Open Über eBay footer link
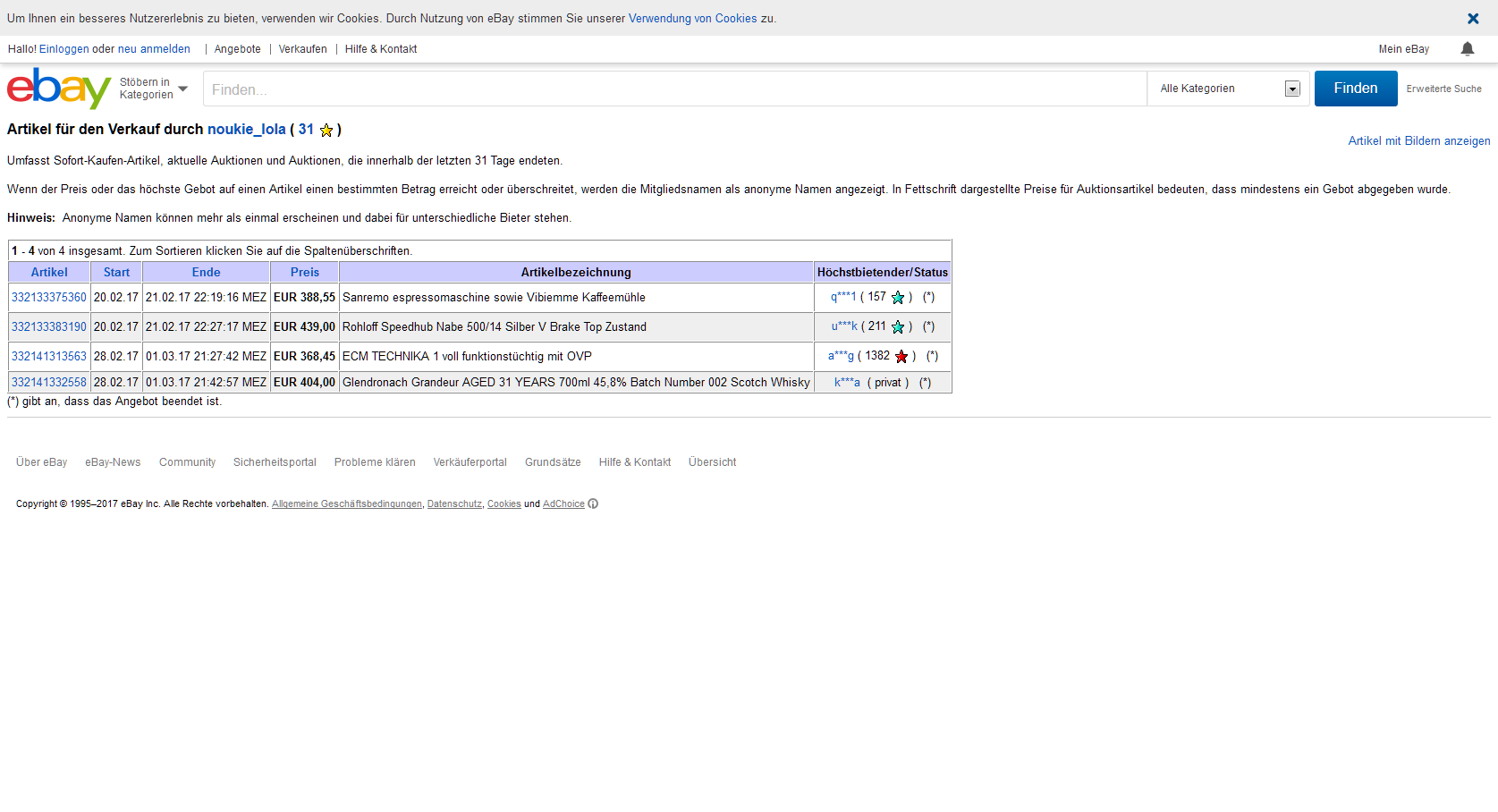Screen dimensions: 1498x812 42,462
